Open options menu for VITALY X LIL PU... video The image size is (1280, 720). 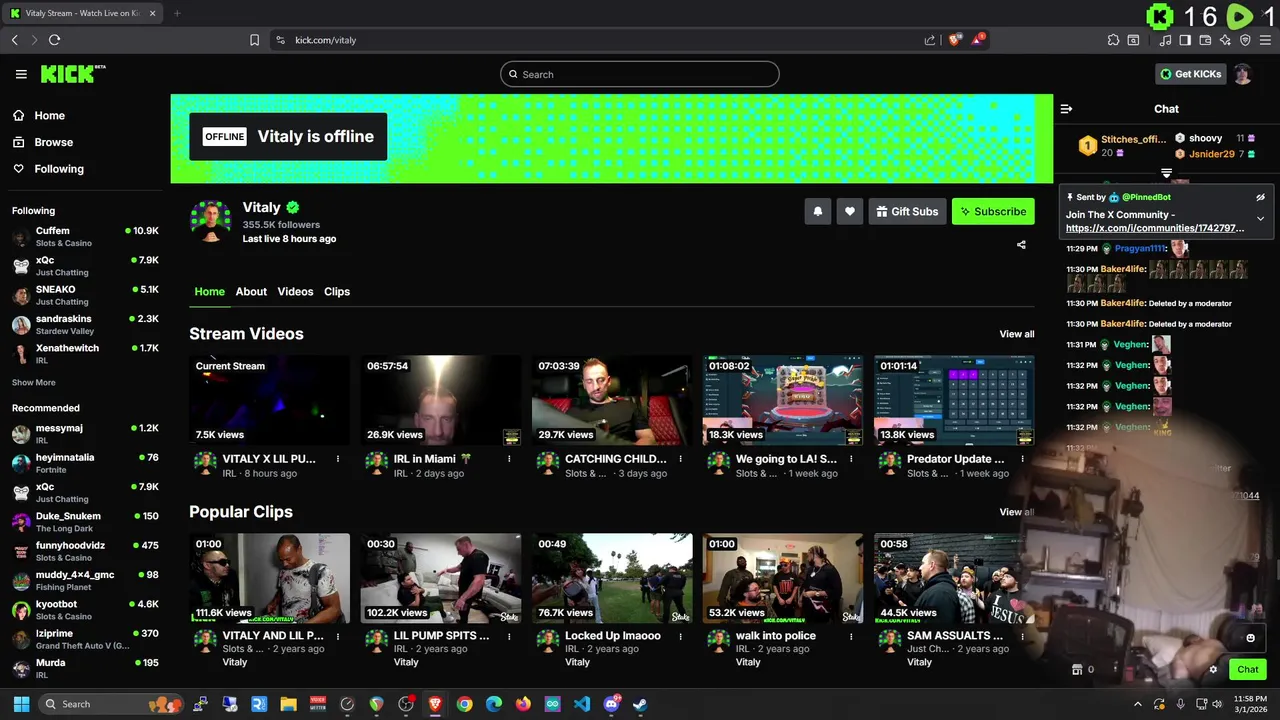(x=338, y=459)
